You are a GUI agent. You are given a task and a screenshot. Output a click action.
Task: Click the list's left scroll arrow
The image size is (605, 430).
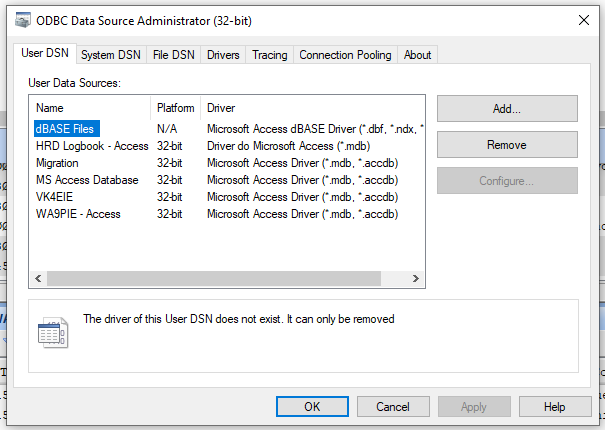tap(38, 278)
